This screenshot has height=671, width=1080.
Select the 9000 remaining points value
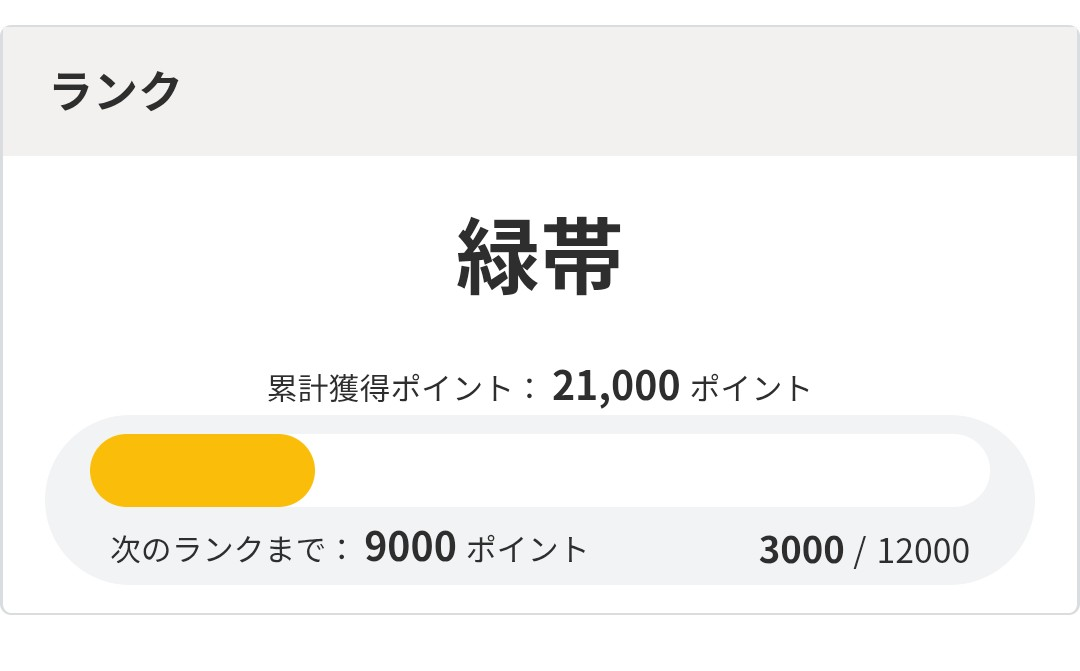[x=410, y=547]
